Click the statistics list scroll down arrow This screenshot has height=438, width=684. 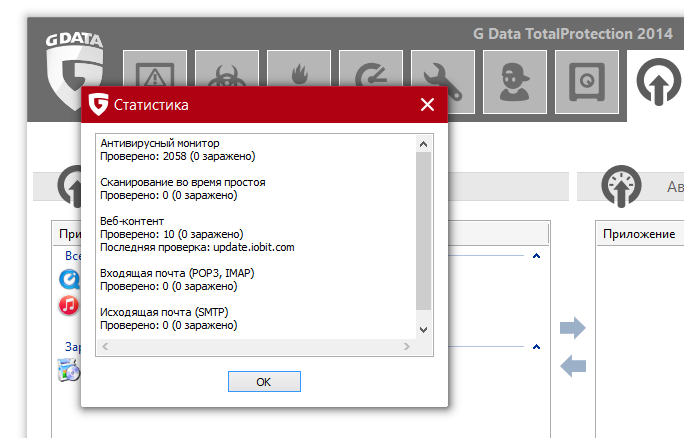click(423, 330)
